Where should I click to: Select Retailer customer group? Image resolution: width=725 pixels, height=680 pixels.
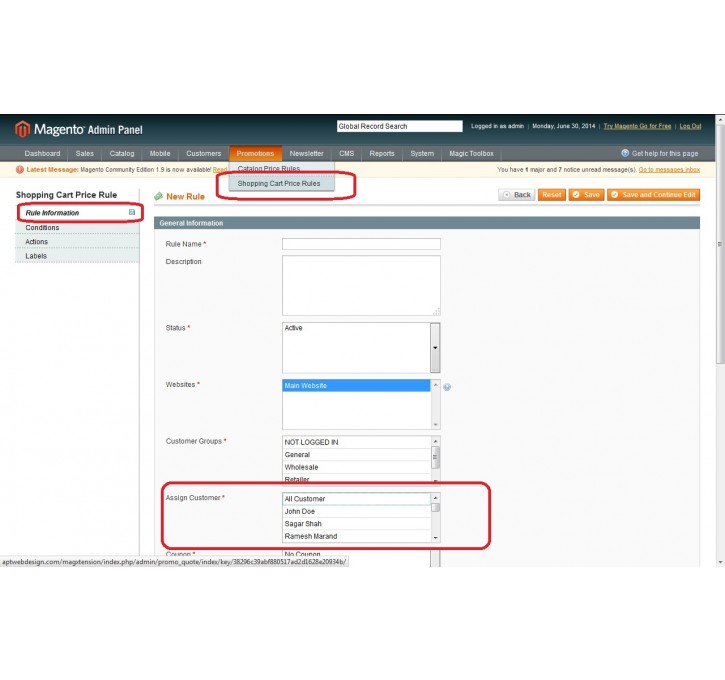[357, 479]
